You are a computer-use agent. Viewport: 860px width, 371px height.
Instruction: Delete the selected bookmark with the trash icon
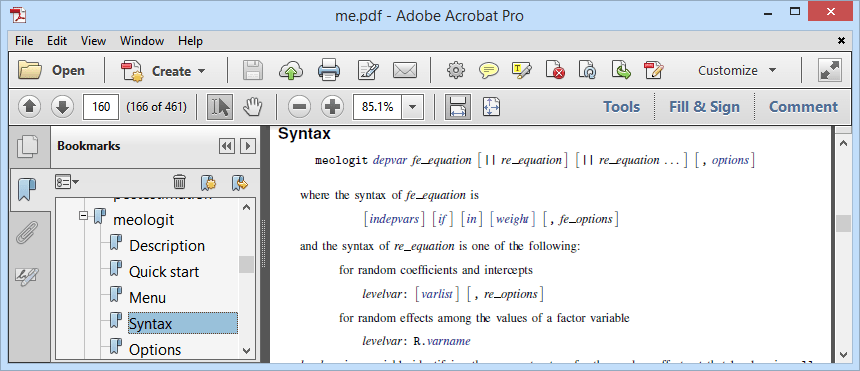pyautogui.click(x=179, y=182)
